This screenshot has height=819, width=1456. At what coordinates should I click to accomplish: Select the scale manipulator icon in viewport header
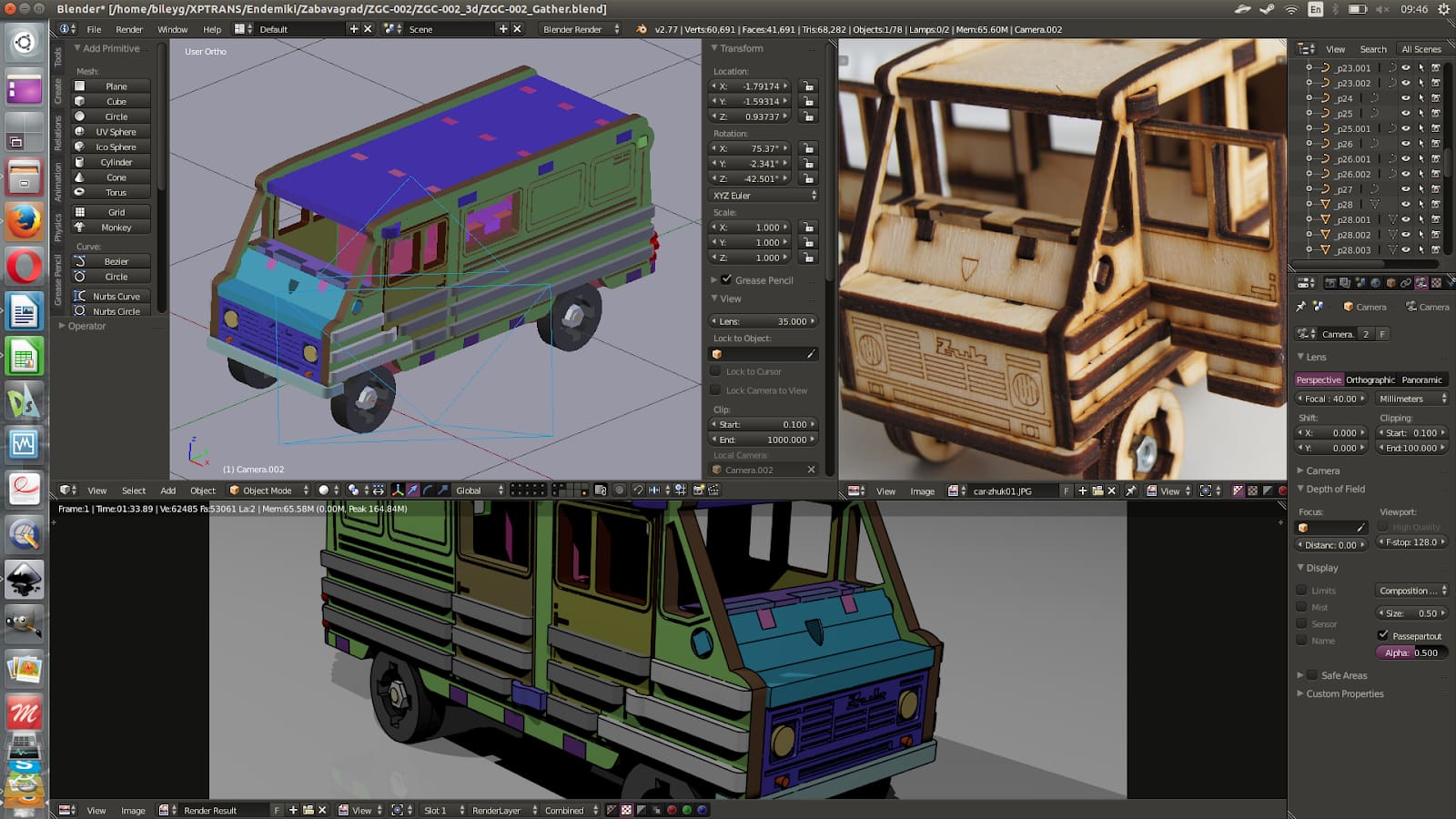pos(443,490)
